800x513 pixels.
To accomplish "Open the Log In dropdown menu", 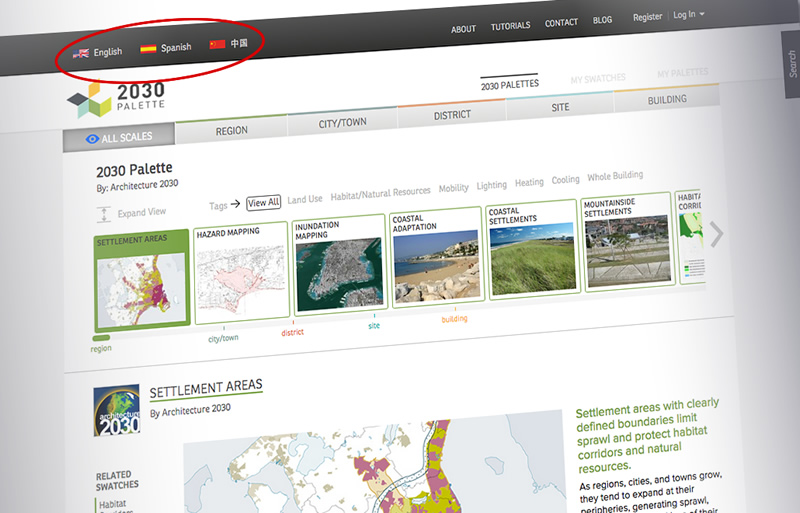I will coord(689,15).
